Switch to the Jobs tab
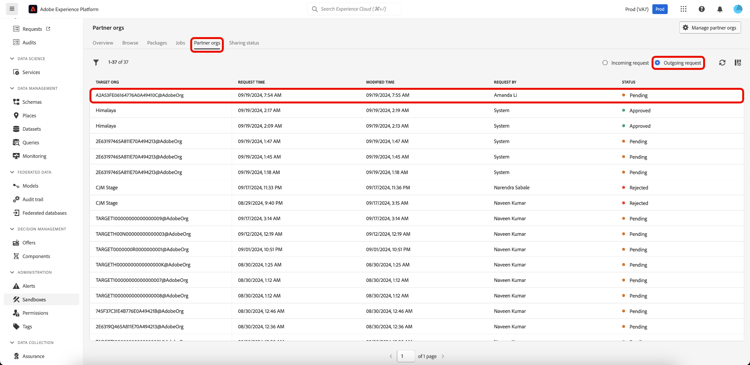 [180, 43]
